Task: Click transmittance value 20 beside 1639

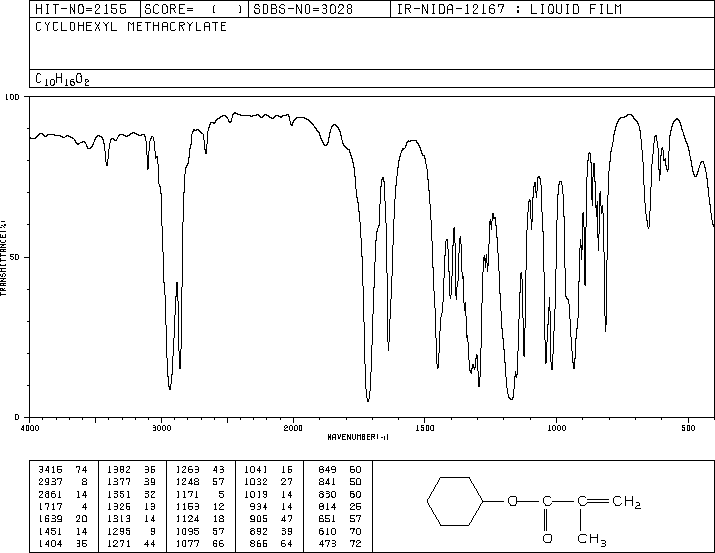Action: tap(81, 519)
